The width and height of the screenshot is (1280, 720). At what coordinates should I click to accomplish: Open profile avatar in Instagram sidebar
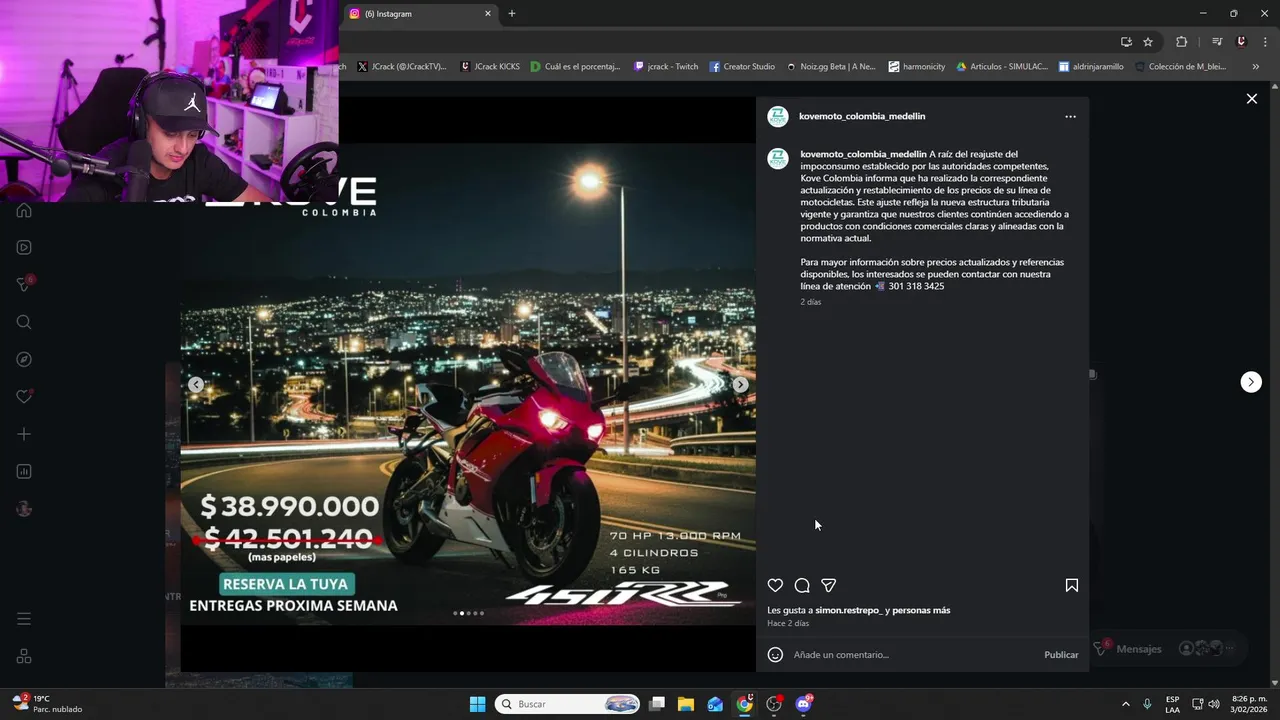[24, 509]
